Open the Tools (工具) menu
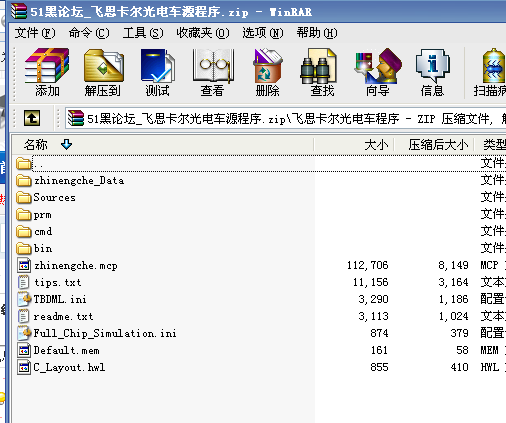The width and height of the screenshot is (506, 423). pyautogui.click(x=143, y=33)
